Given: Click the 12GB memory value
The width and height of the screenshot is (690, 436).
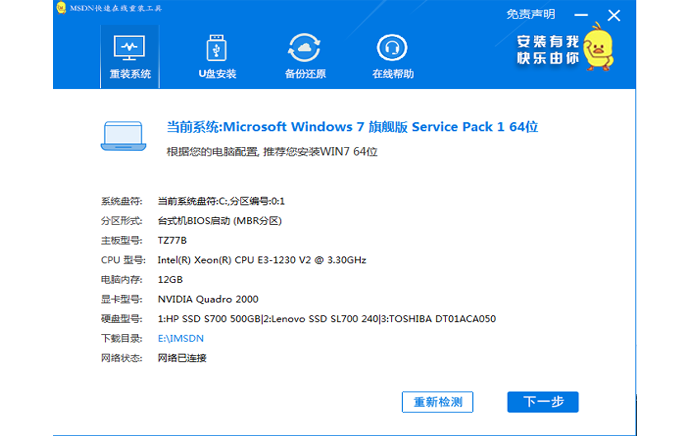Looking at the screenshot, I should coord(170,280).
